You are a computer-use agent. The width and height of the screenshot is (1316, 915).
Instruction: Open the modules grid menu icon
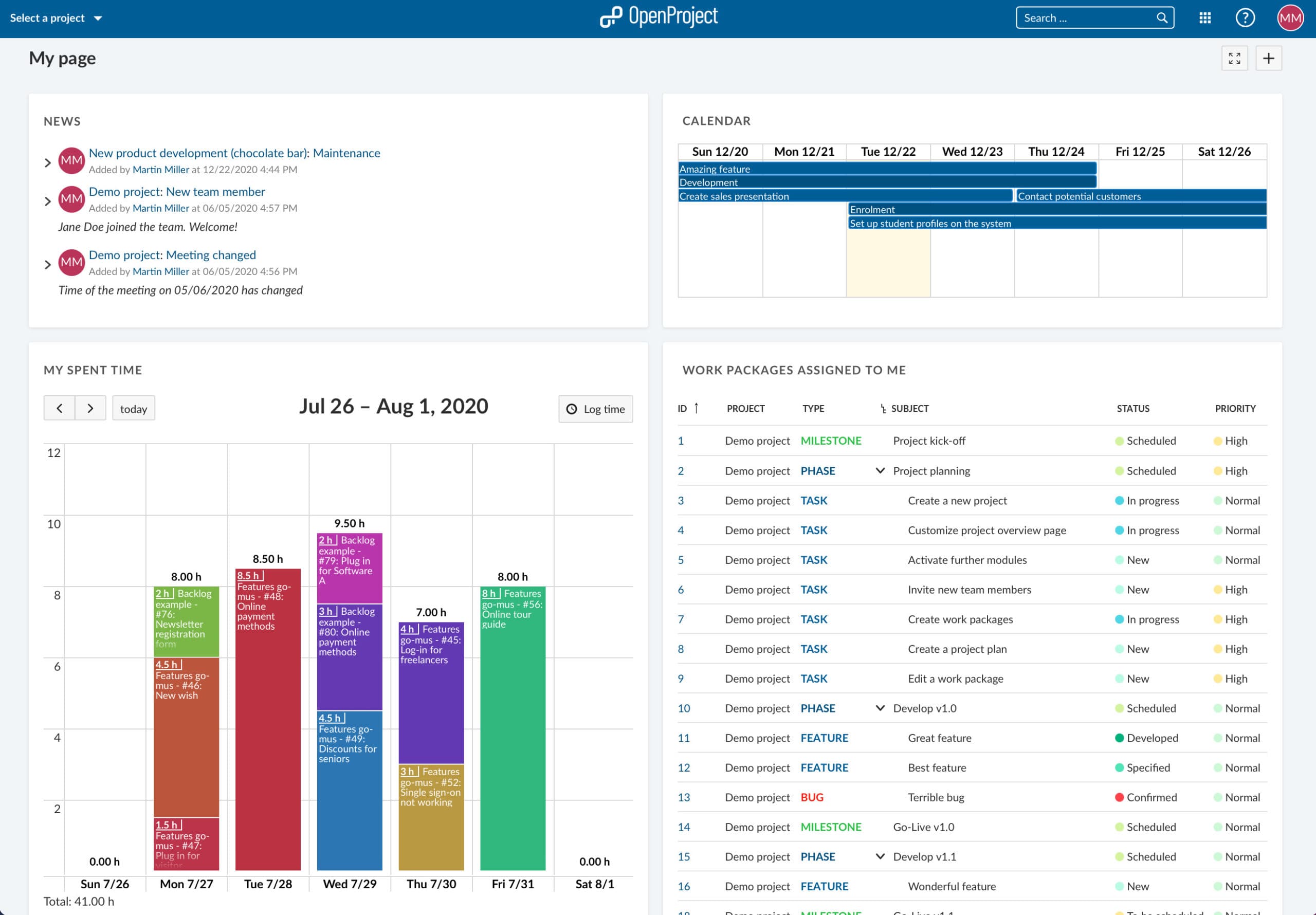[1205, 18]
